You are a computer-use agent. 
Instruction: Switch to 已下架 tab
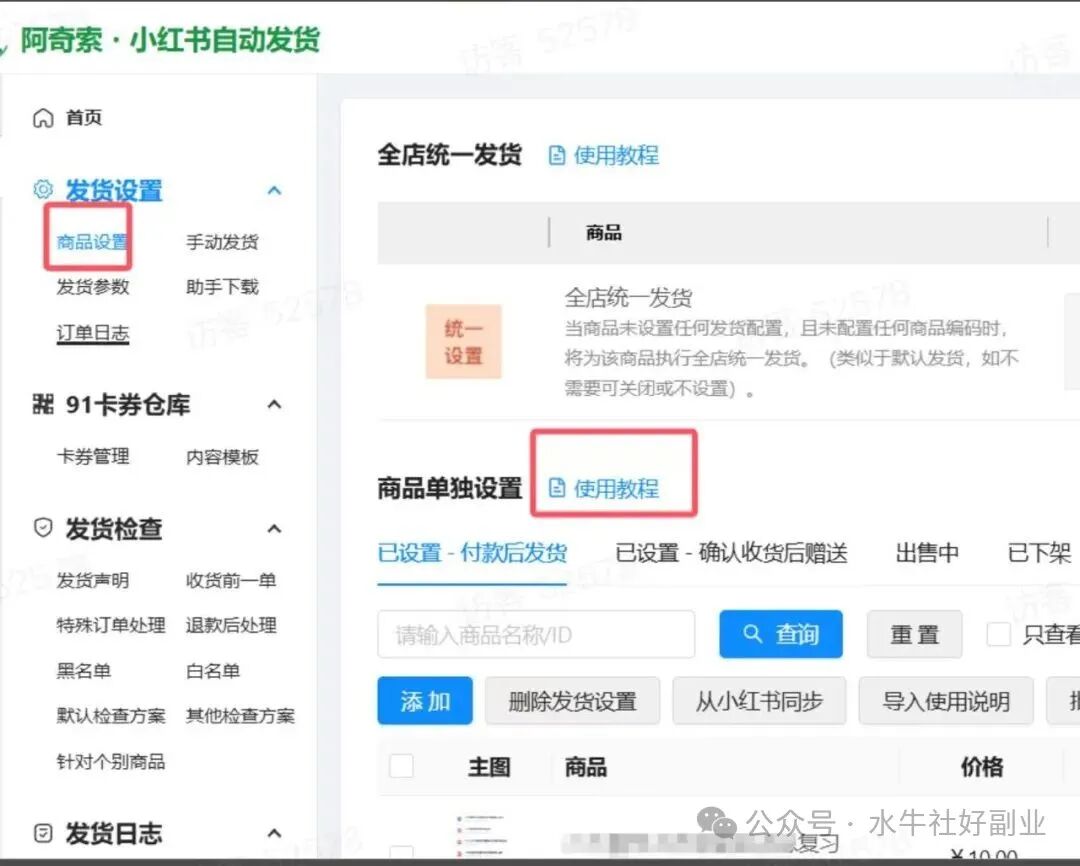tap(1039, 553)
